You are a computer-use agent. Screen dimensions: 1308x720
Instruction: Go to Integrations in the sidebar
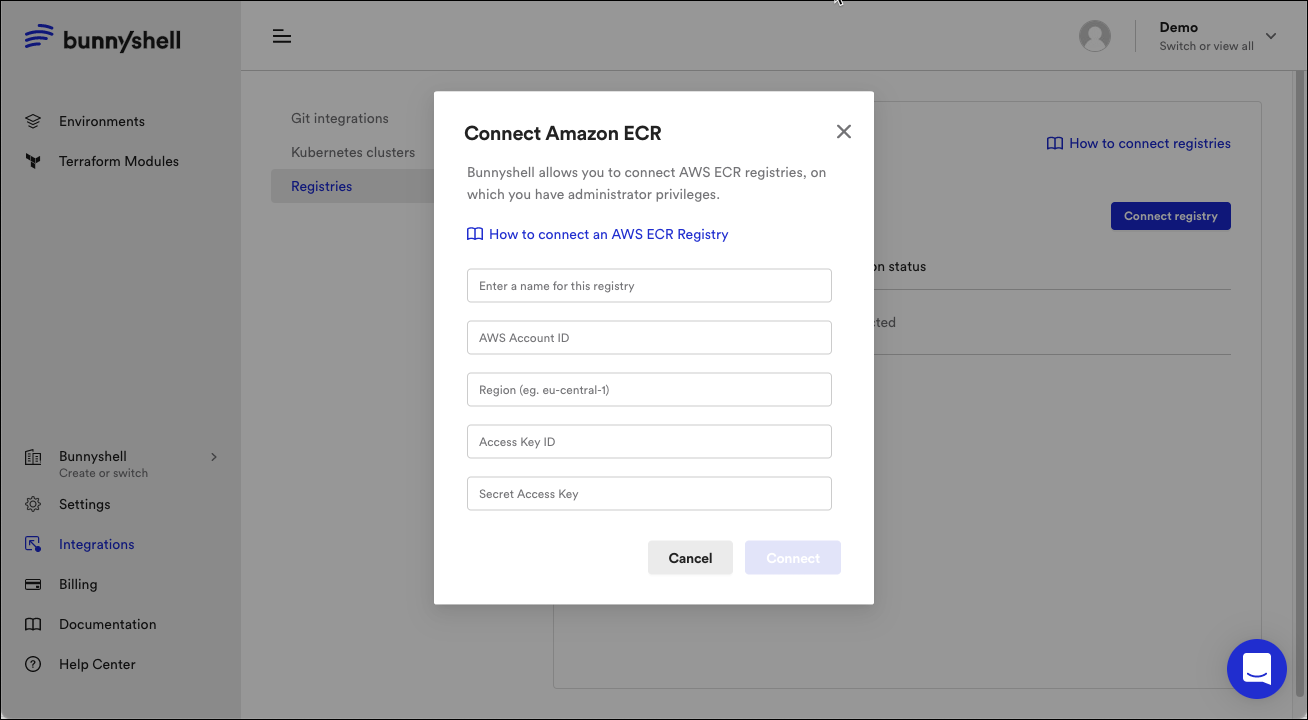(97, 544)
